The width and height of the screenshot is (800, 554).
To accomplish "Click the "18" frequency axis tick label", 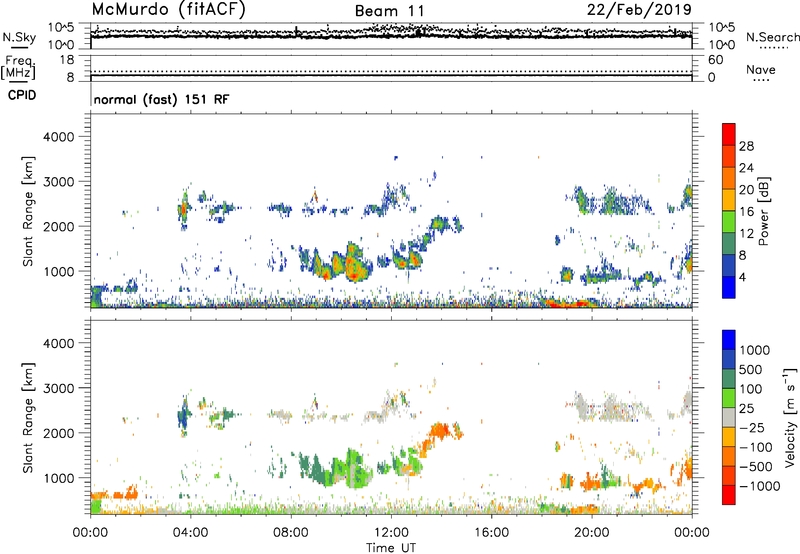I will point(66,60).
